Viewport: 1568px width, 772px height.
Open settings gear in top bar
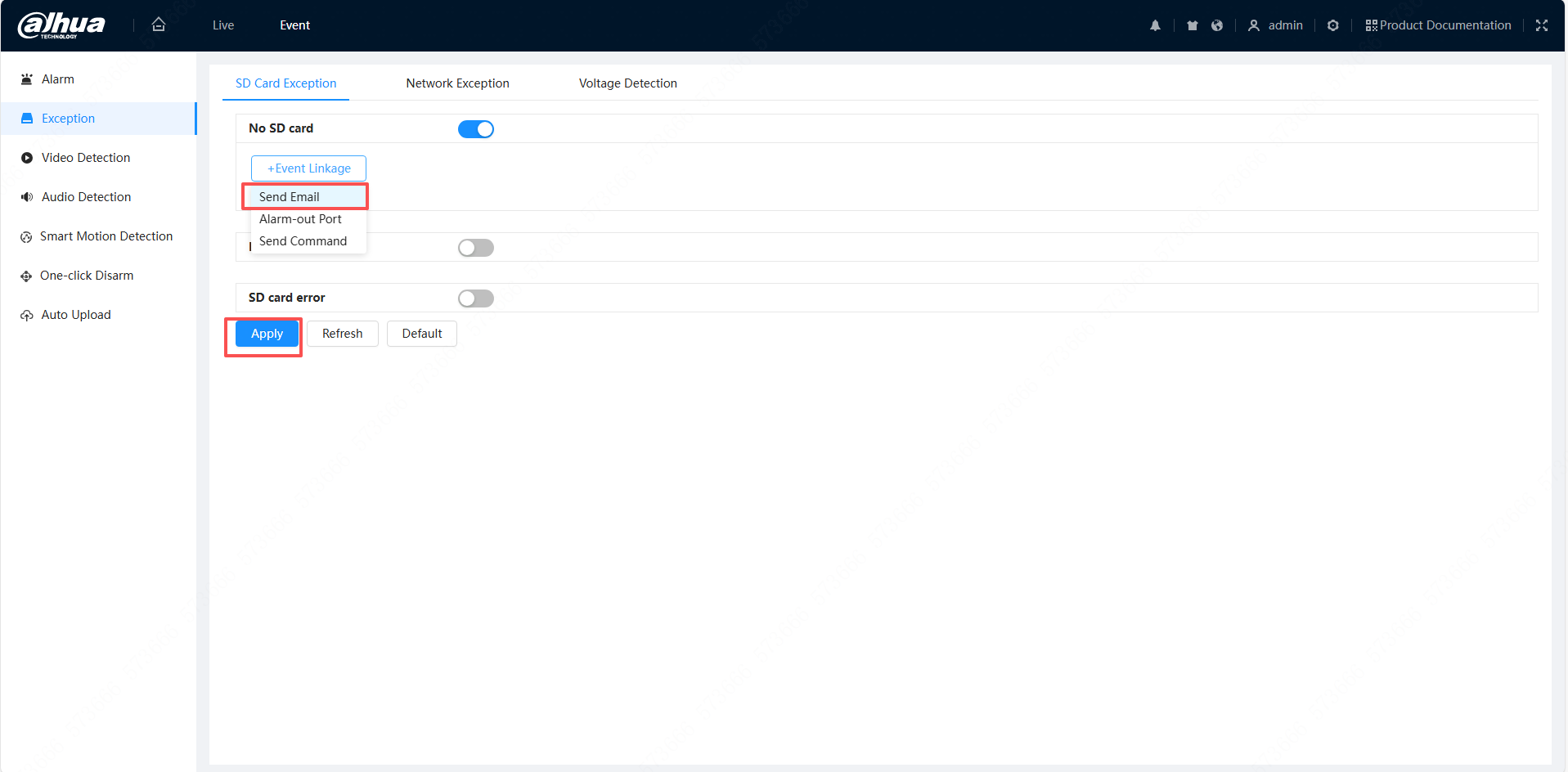1333,25
